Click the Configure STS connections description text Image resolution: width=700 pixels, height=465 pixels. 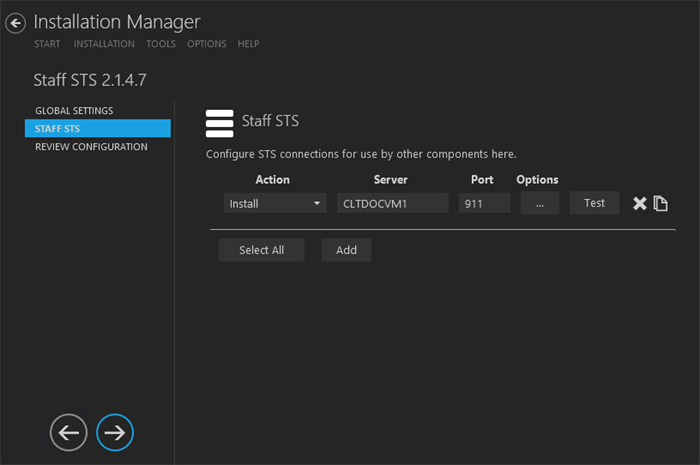click(361, 154)
